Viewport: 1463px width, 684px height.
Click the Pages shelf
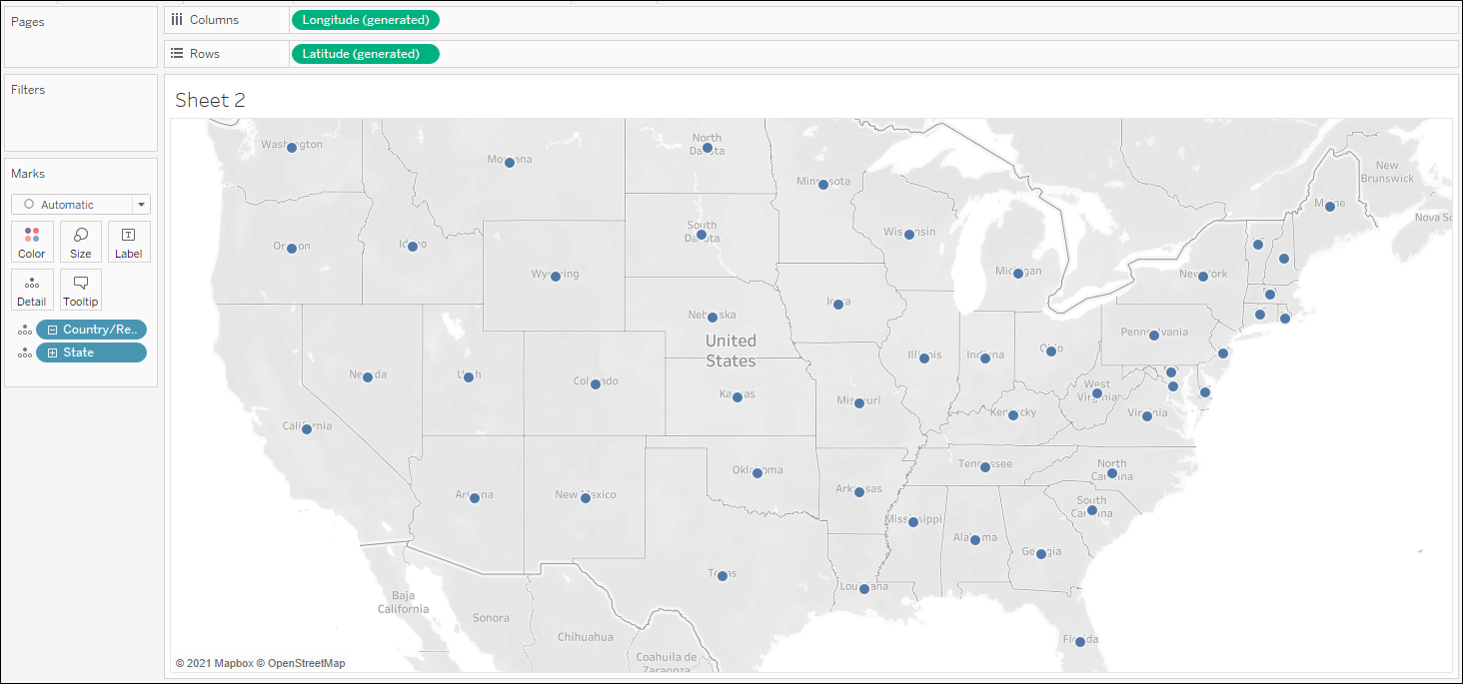[81, 37]
